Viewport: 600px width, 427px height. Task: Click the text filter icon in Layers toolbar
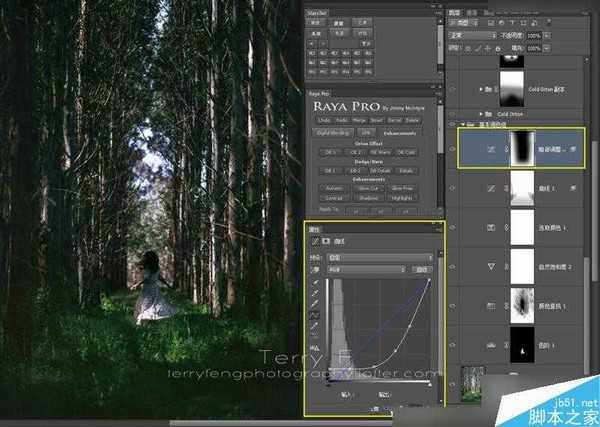pyautogui.click(x=512, y=23)
